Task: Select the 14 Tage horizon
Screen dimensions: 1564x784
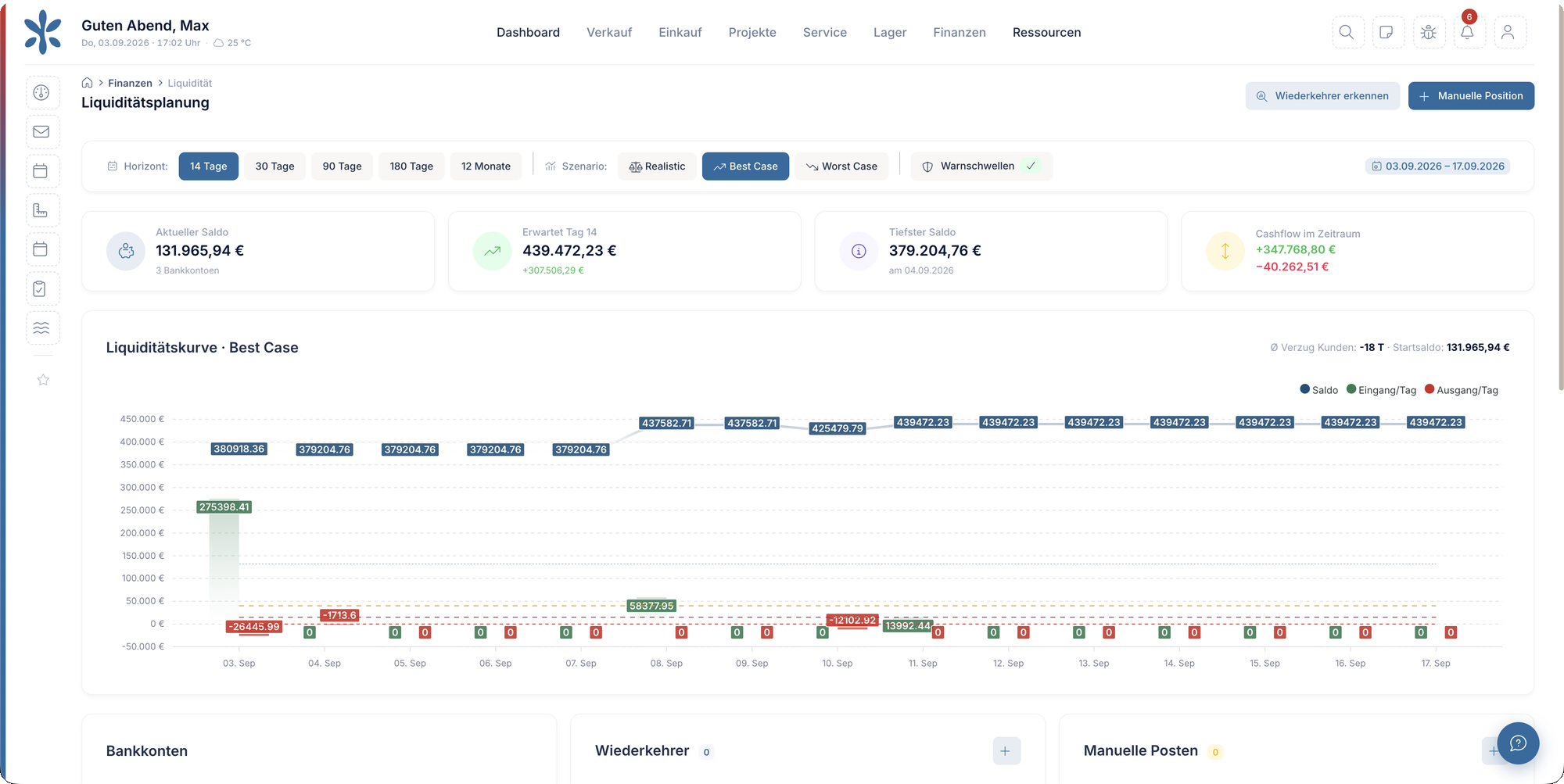Action: [x=208, y=166]
